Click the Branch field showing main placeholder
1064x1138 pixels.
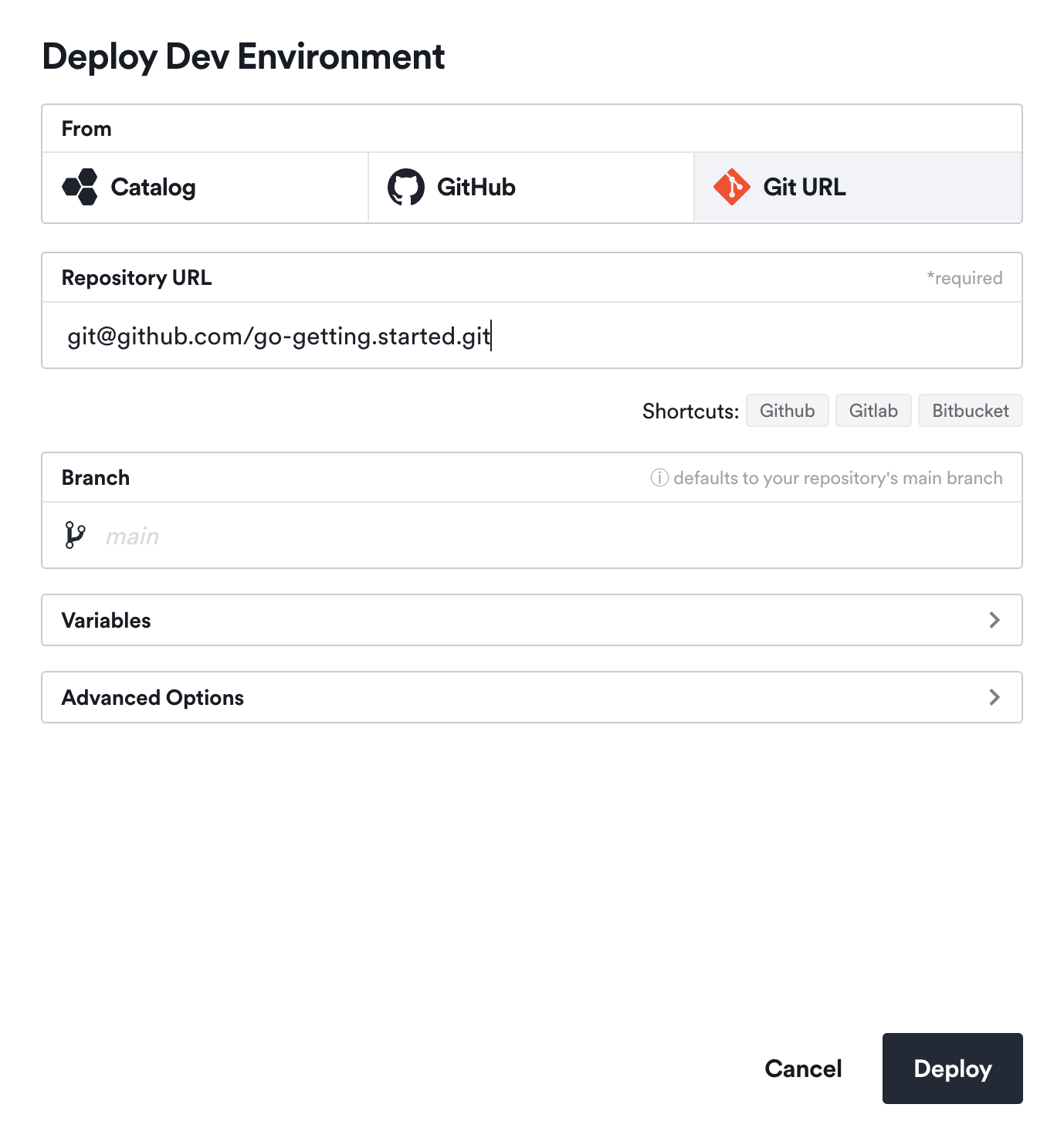click(x=531, y=534)
